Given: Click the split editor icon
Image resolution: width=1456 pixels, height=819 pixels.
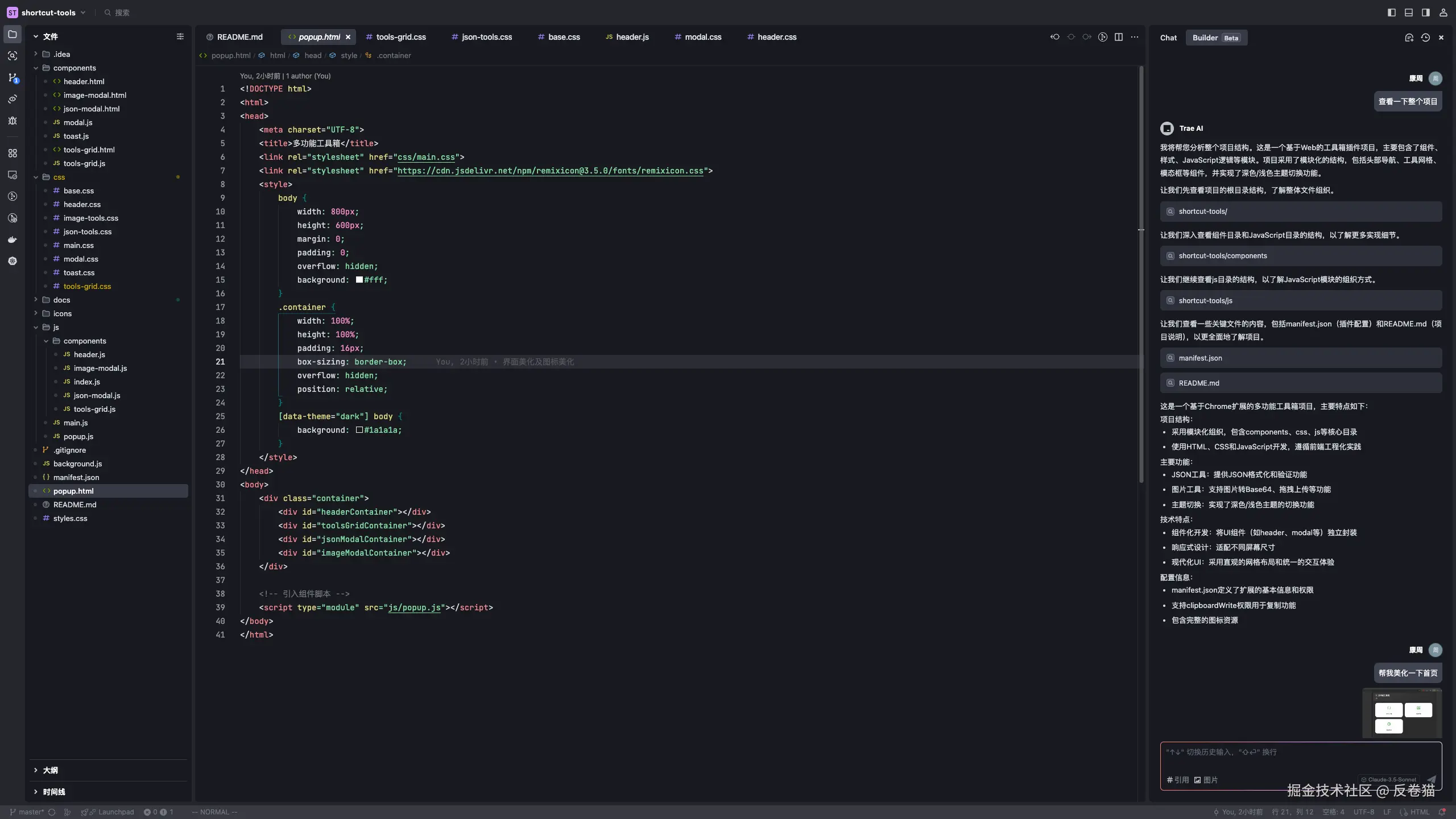Looking at the screenshot, I should pyautogui.click(x=1118, y=37).
